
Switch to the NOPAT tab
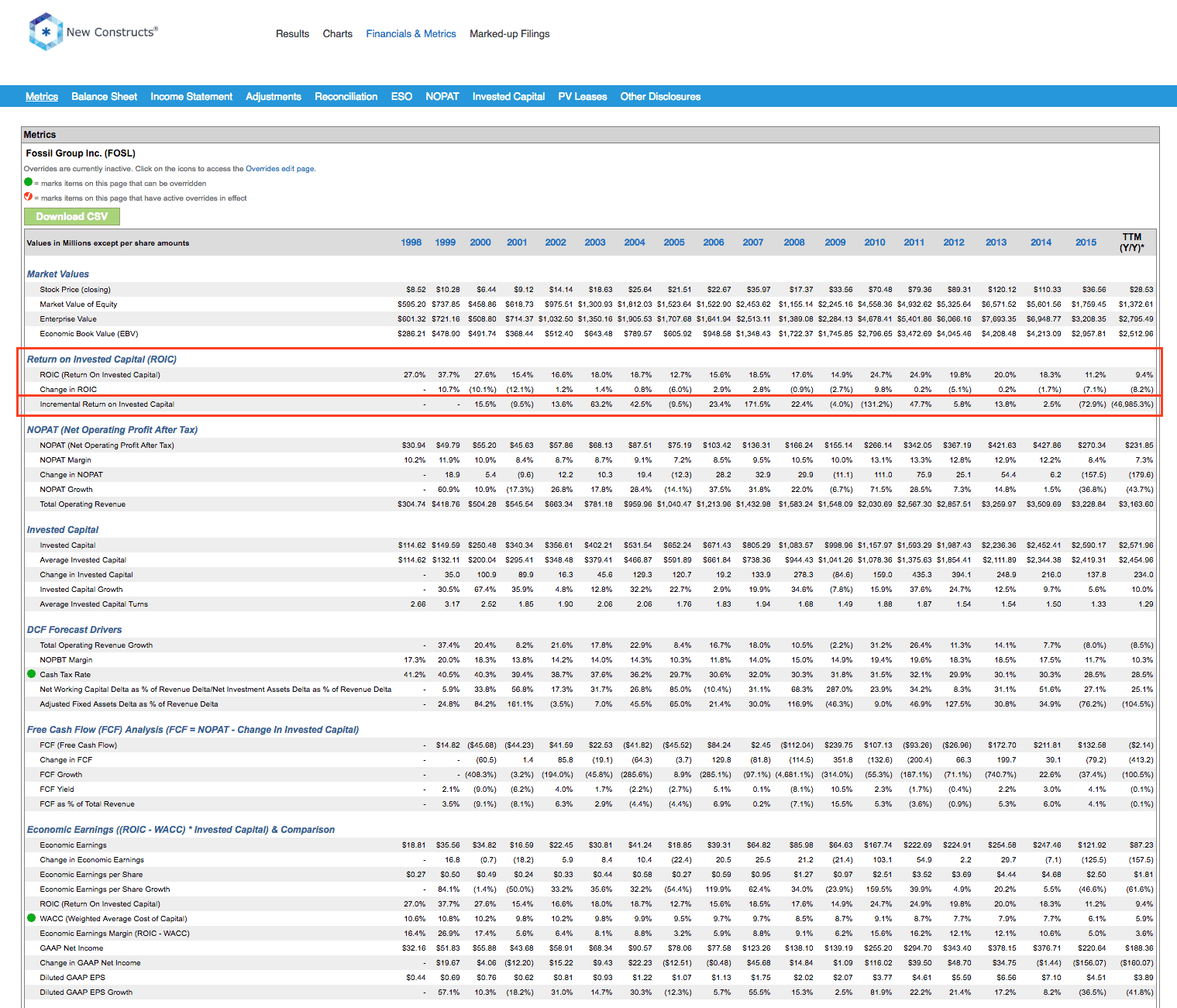coord(442,97)
